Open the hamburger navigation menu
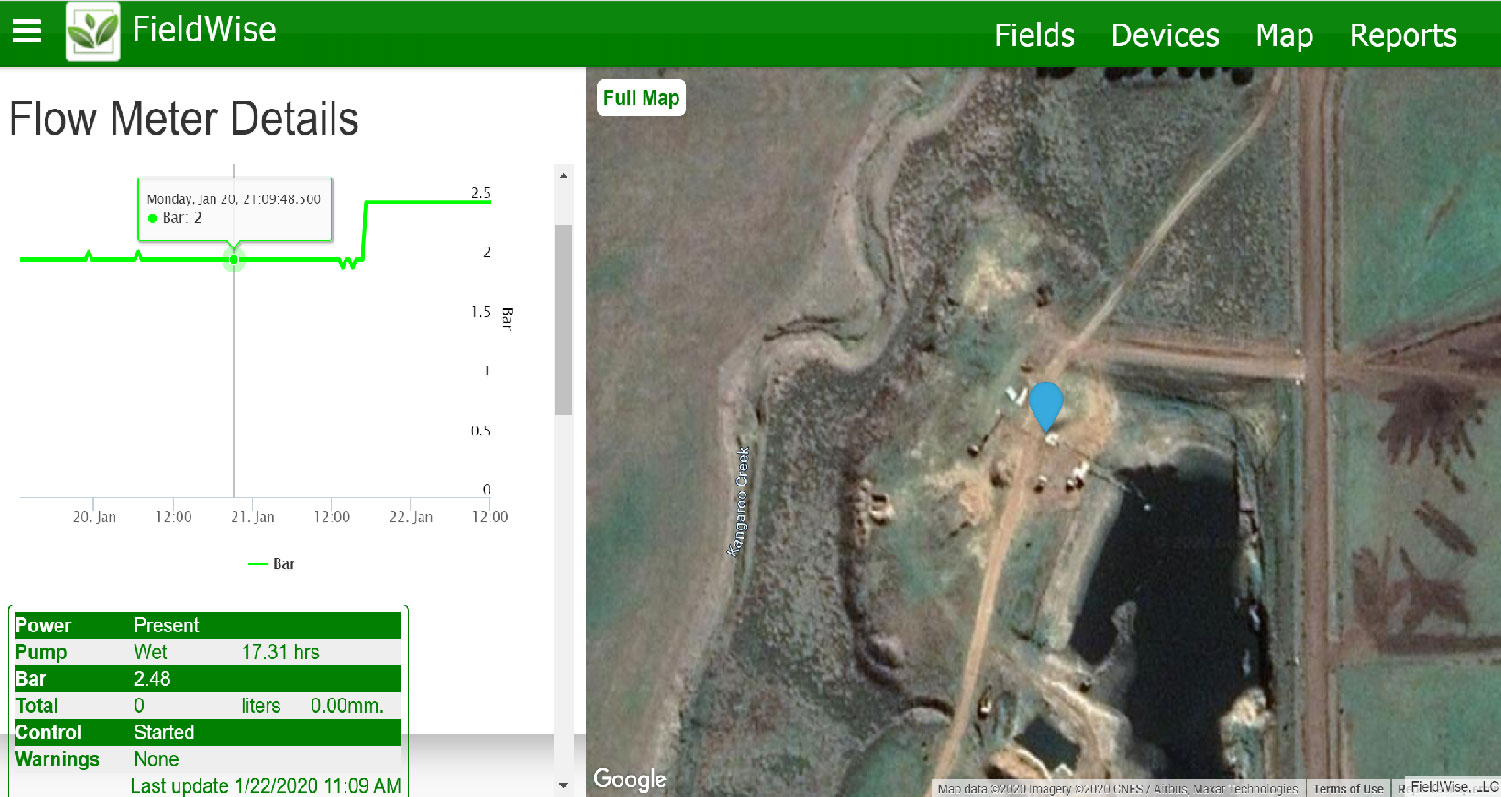The image size is (1501, 797). tap(27, 31)
